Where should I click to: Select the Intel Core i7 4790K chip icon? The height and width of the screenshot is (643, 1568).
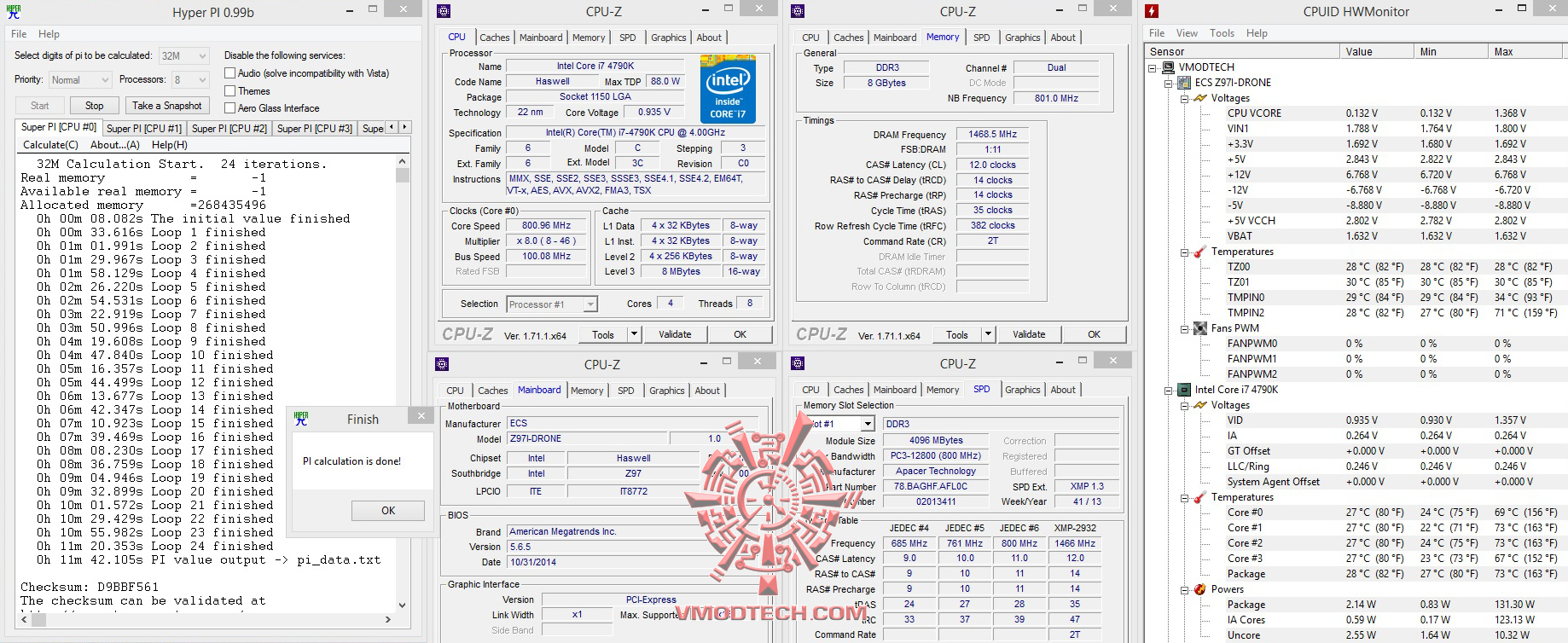[x=1184, y=390]
